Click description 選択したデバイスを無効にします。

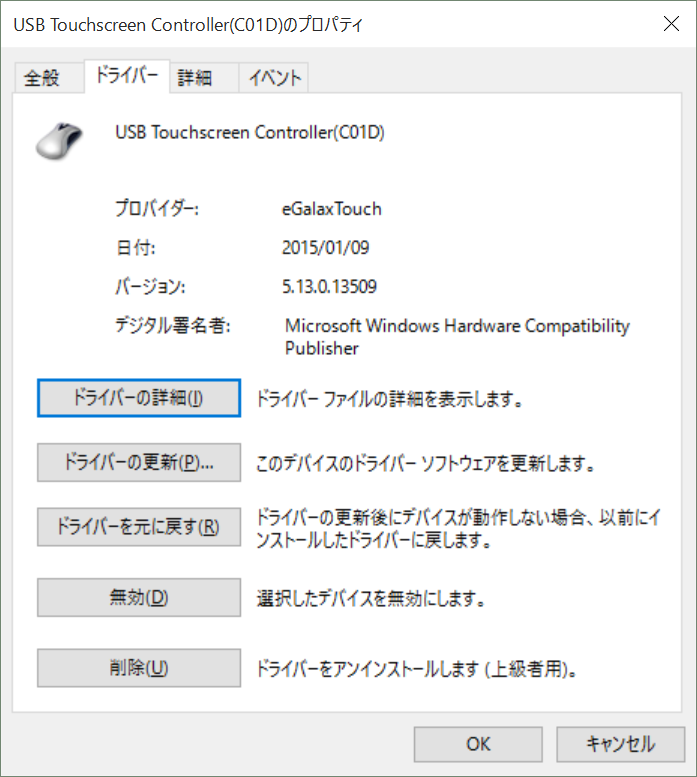pos(371,598)
